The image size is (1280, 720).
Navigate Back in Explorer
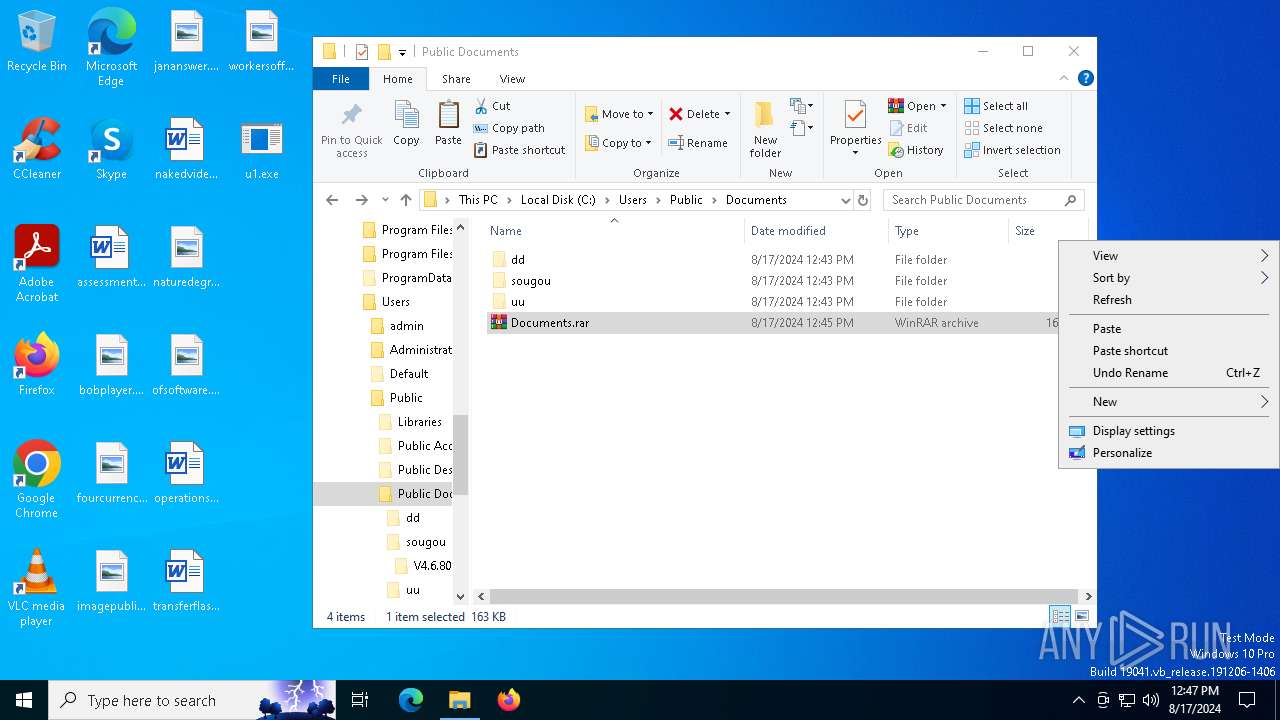(332, 200)
